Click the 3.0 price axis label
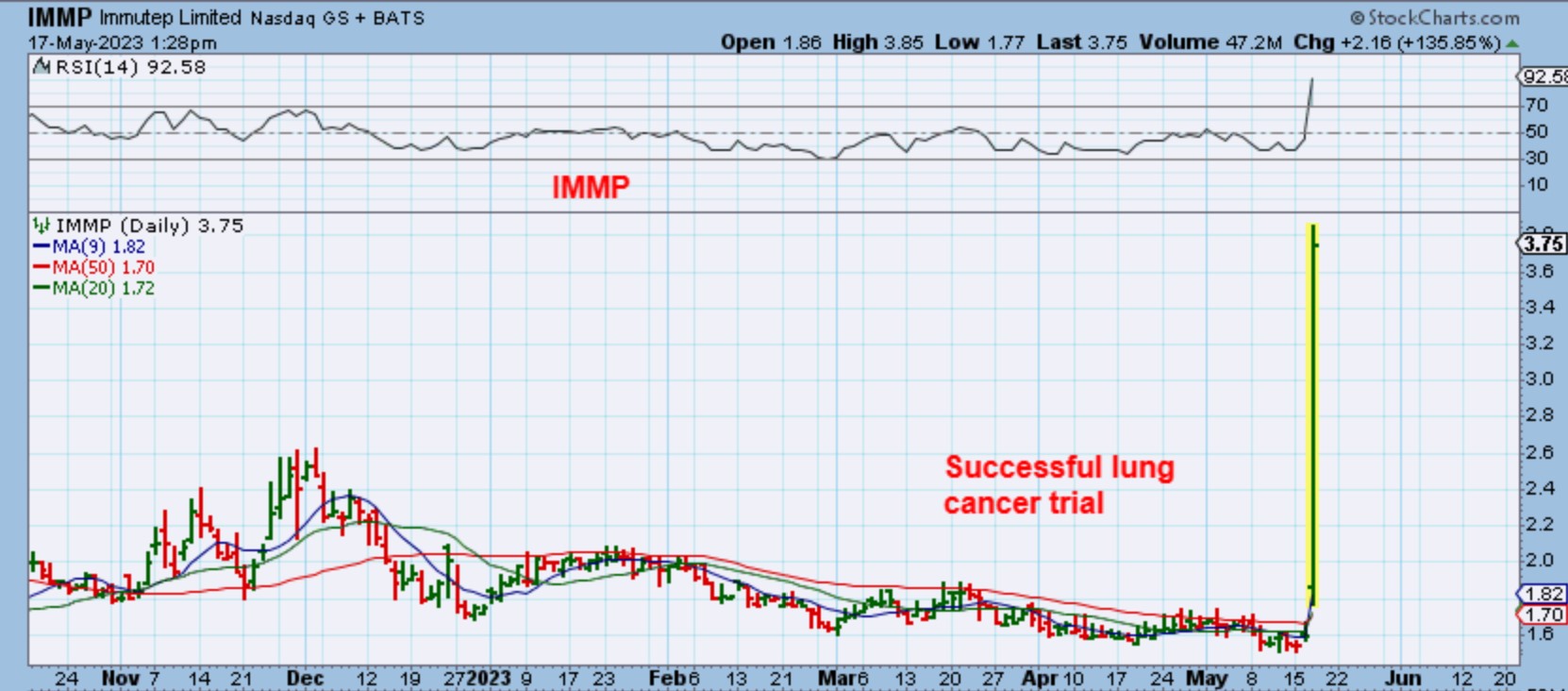 coord(1540,379)
